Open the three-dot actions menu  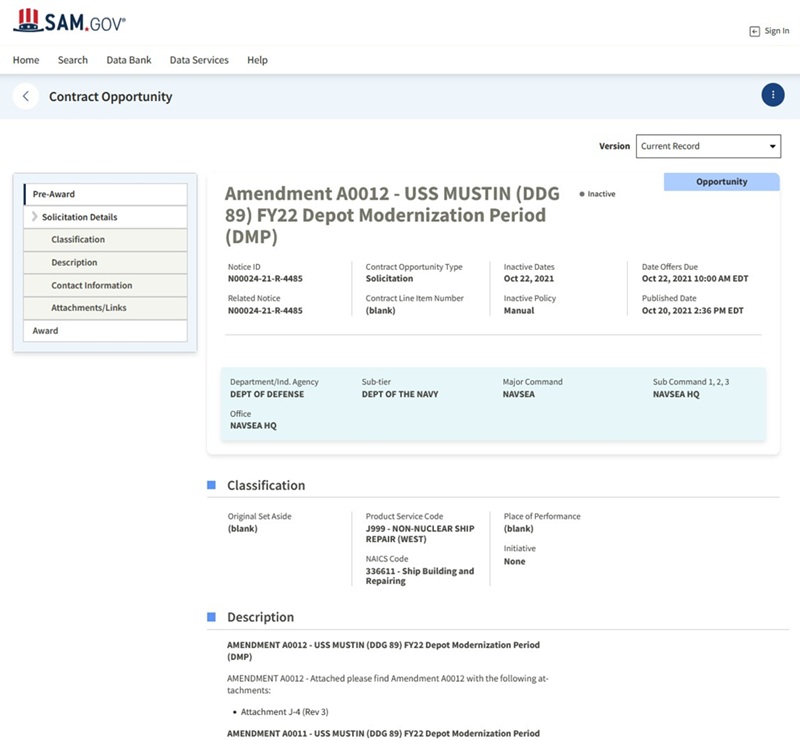(x=772, y=95)
